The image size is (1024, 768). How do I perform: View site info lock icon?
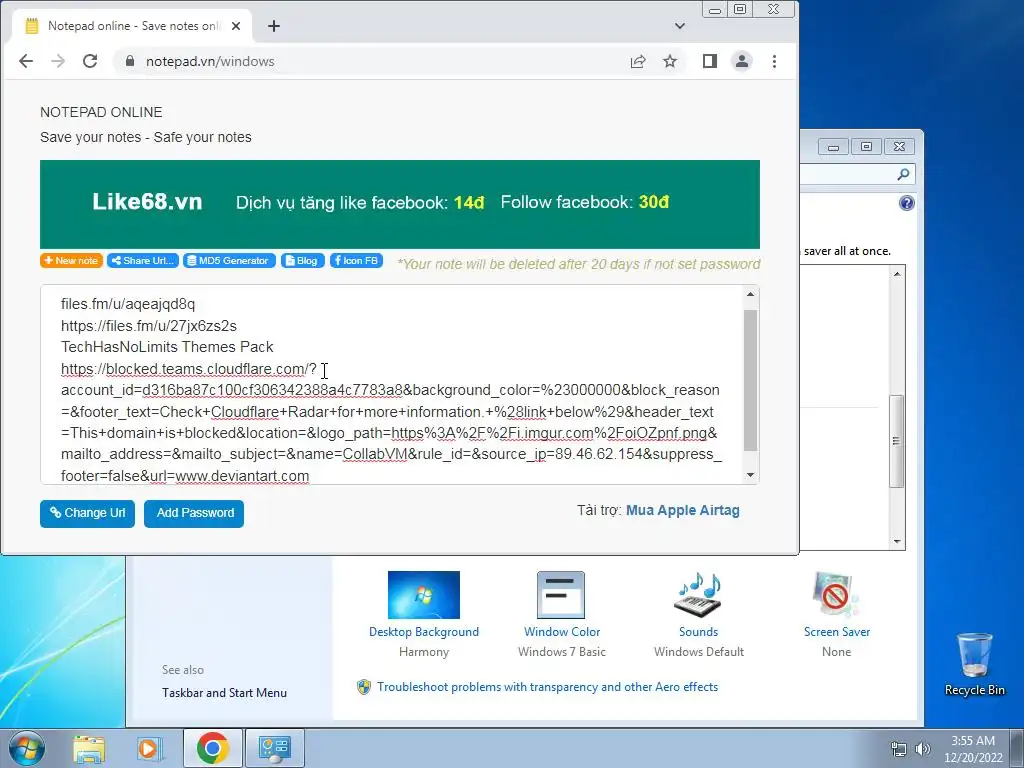129,61
